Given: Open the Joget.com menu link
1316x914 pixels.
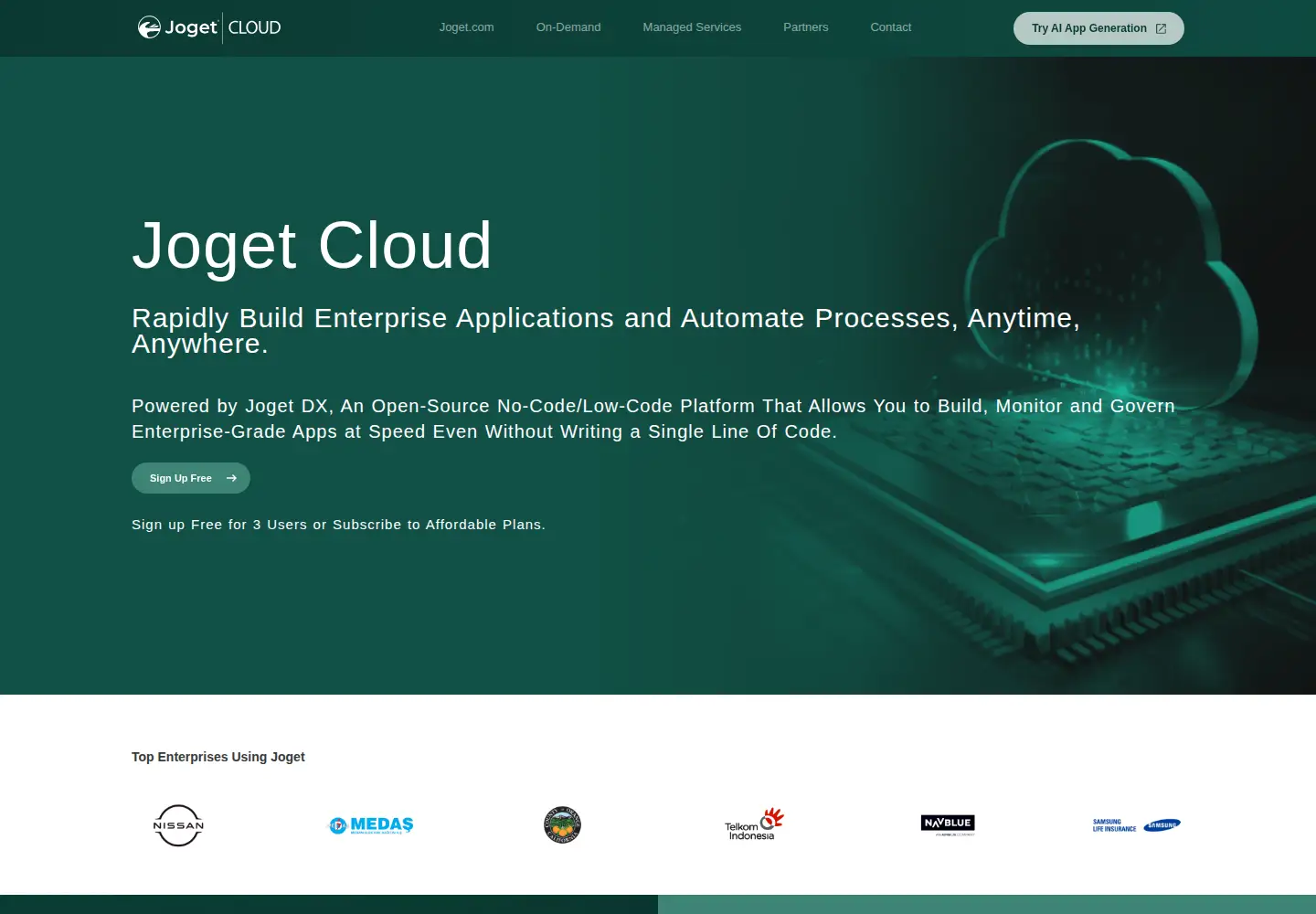Looking at the screenshot, I should [x=466, y=27].
